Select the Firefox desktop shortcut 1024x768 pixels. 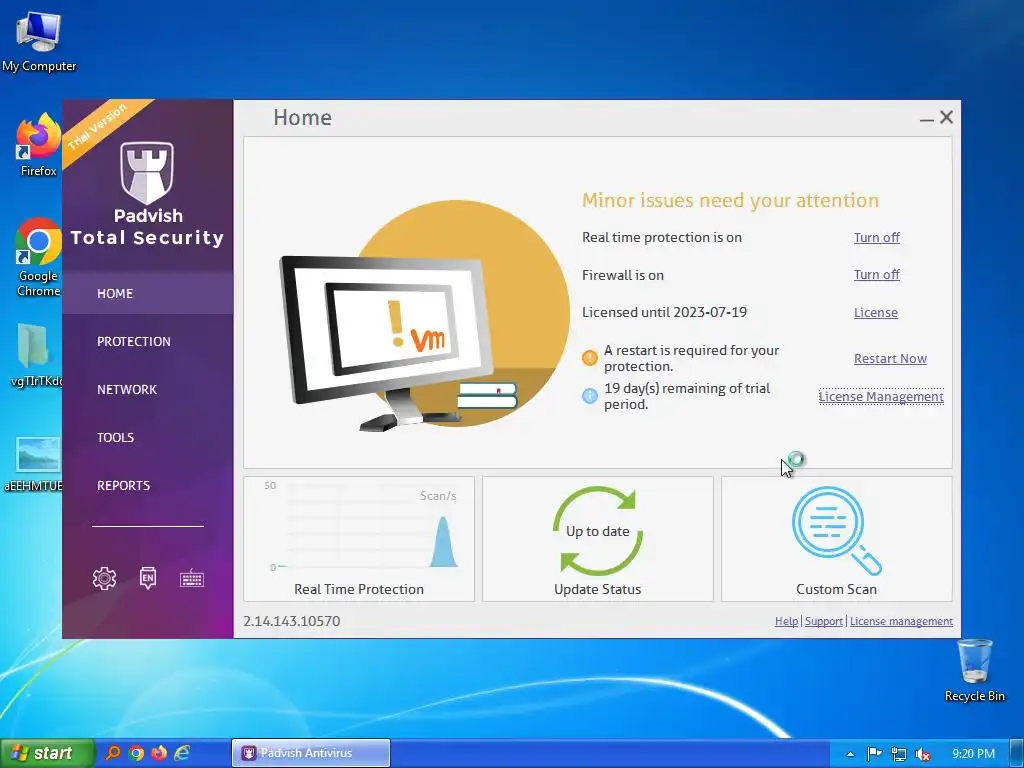point(39,145)
